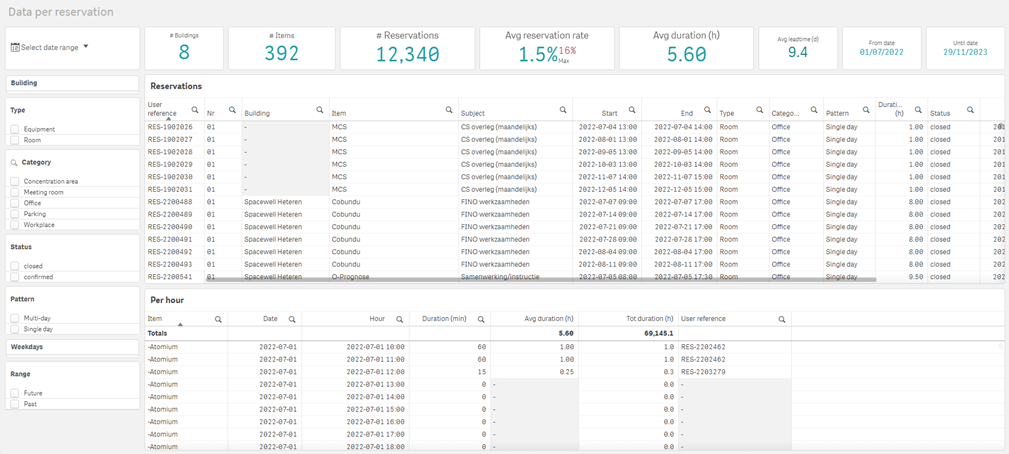
Task: Select the Concentration area category checkbox
Action: pos(15,181)
